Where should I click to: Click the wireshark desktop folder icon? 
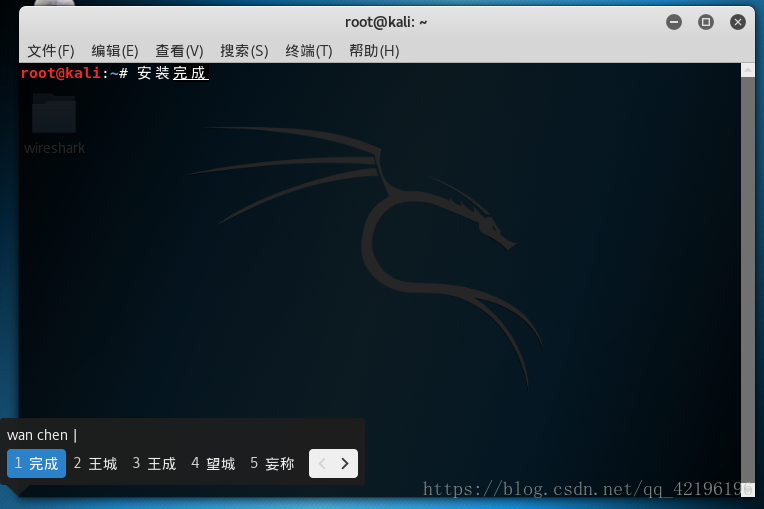click(54, 113)
